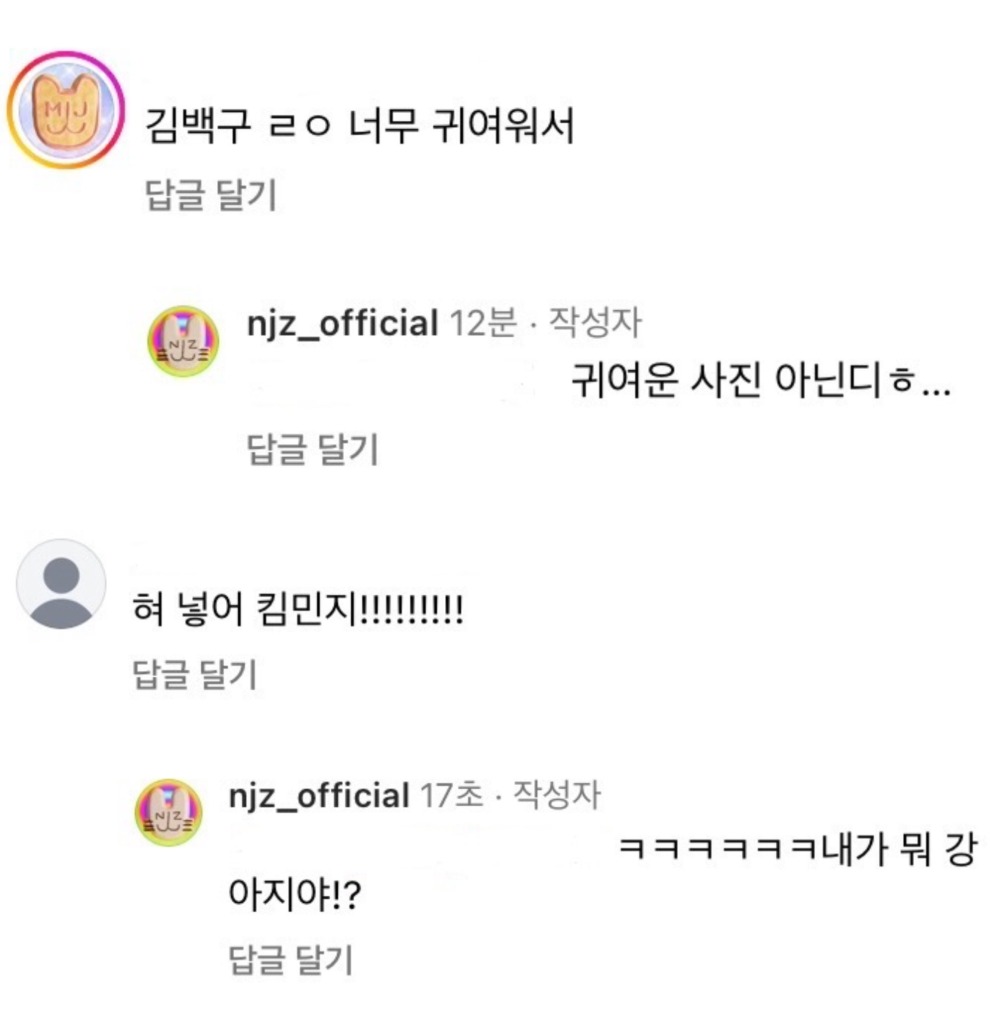Image resolution: width=1000 pixels, height=1015 pixels.
Task: Tap the 작성자 label next to 12분
Action: coord(595,322)
